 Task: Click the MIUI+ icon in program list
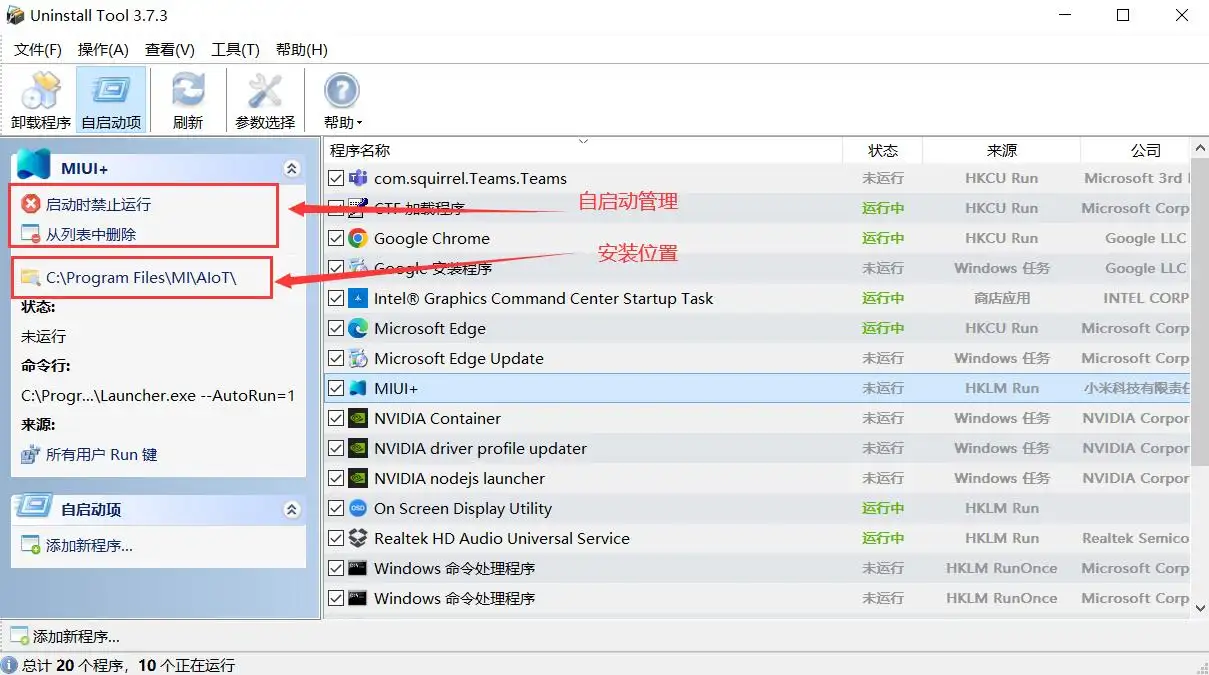358,388
